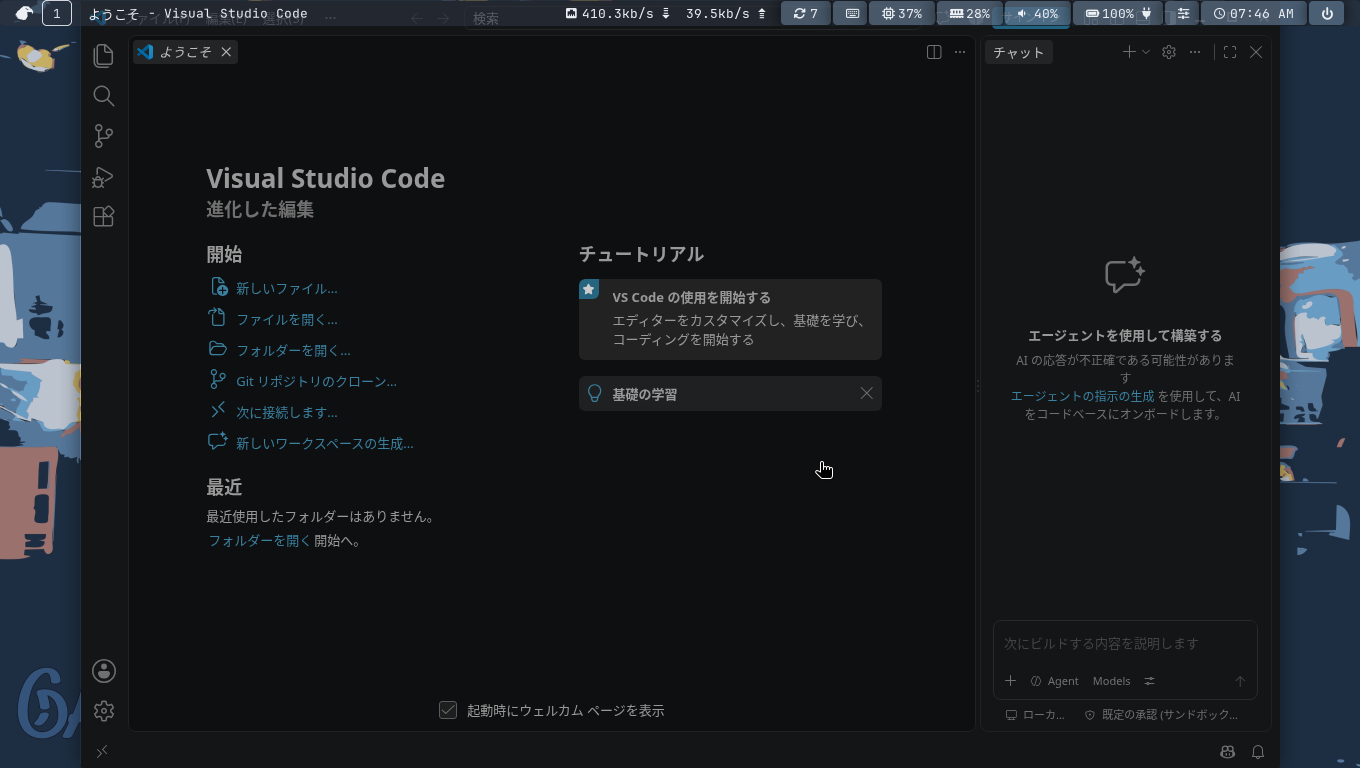Open the power menu in the top bar
The image size is (1360, 768).
tap(1327, 13)
